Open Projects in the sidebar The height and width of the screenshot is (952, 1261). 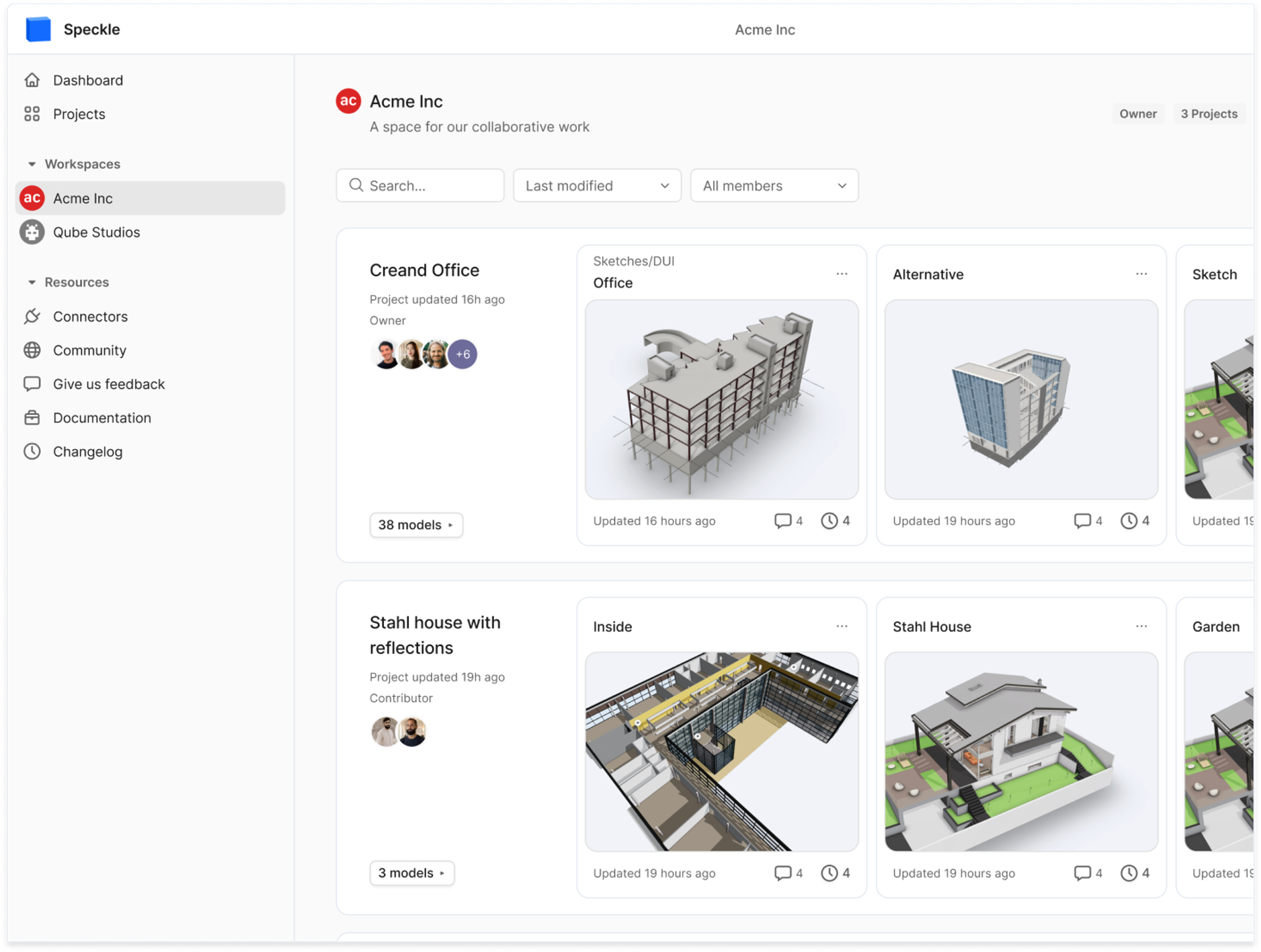tap(150, 114)
